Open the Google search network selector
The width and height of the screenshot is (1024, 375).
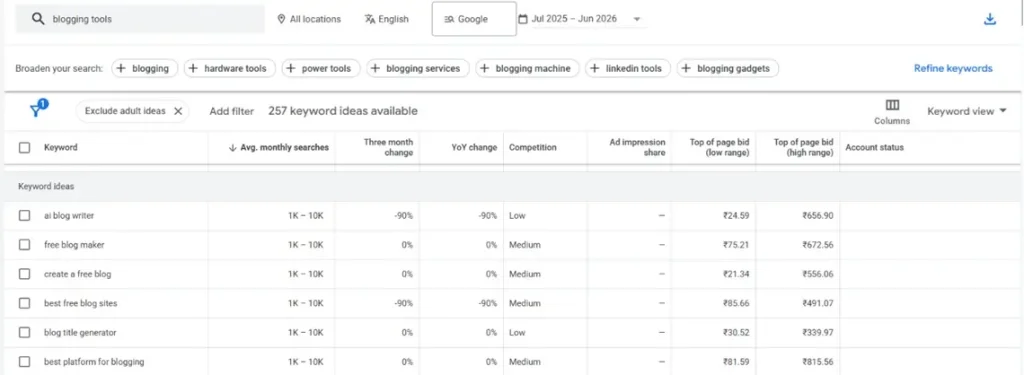coord(474,19)
